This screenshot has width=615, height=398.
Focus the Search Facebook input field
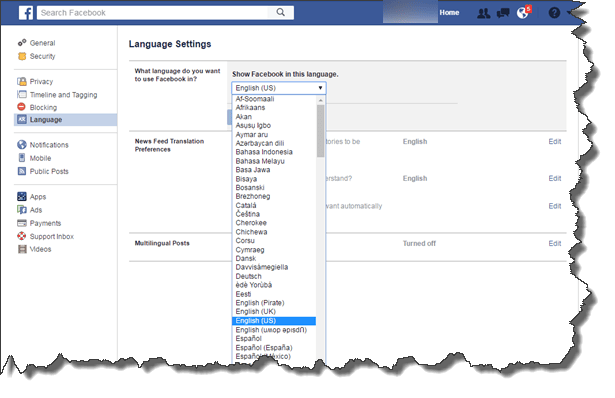click(x=153, y=13)
